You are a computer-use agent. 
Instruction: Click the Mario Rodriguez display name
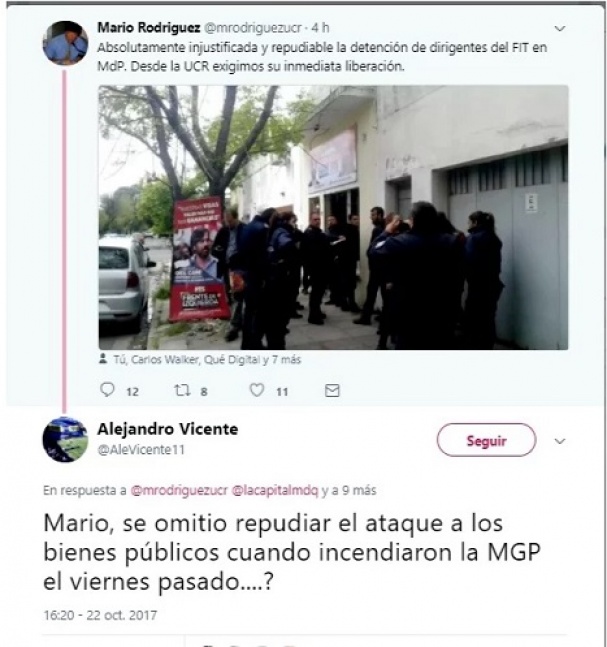149,28
